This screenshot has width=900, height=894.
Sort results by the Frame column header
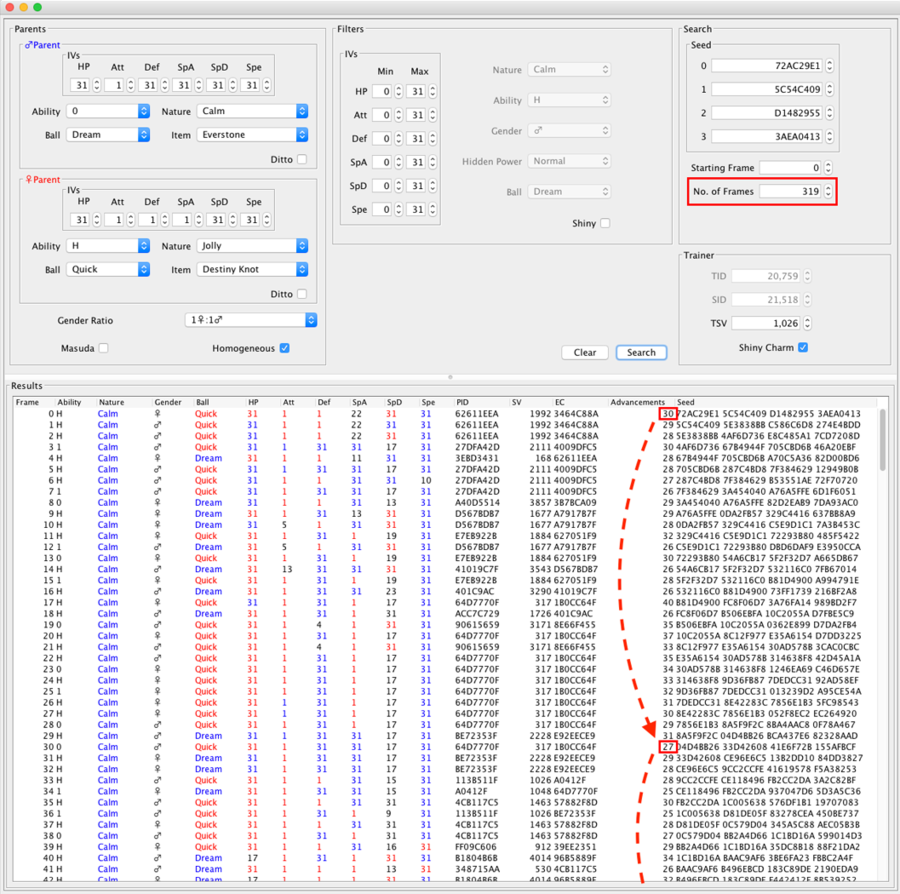tap(28, 402)
